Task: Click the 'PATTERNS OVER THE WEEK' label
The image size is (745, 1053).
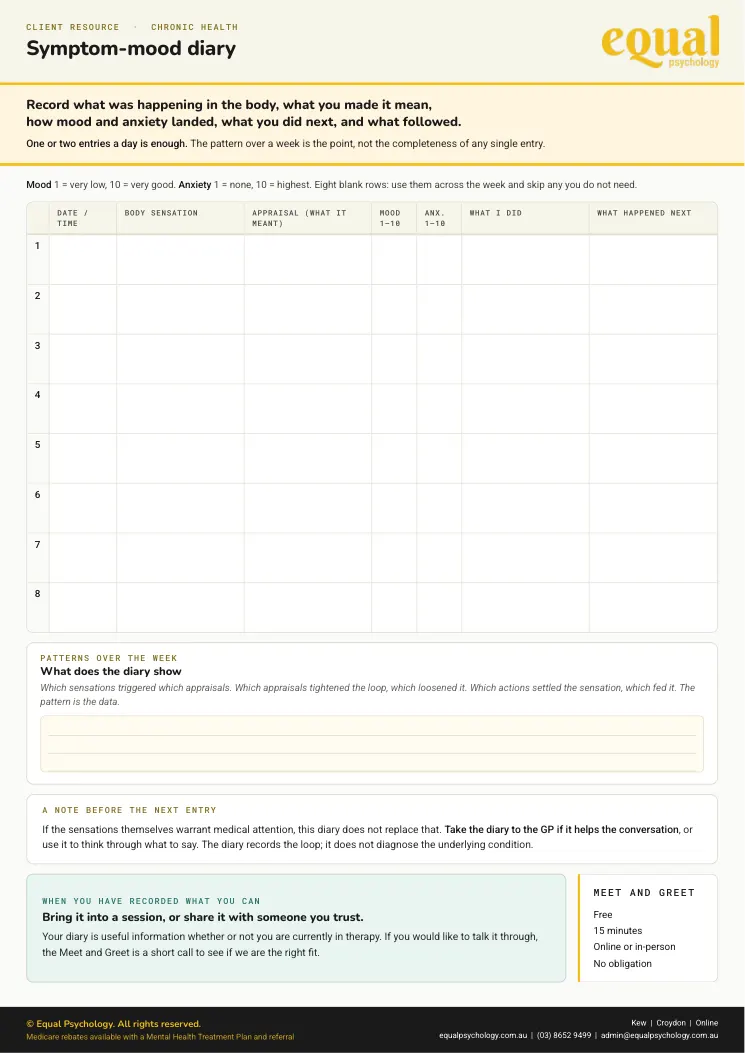Action: coord(109,658)
